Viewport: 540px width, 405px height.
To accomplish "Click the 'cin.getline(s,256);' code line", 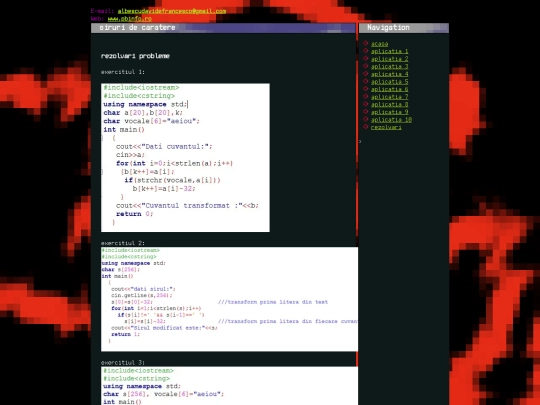I will pos(141,295).
